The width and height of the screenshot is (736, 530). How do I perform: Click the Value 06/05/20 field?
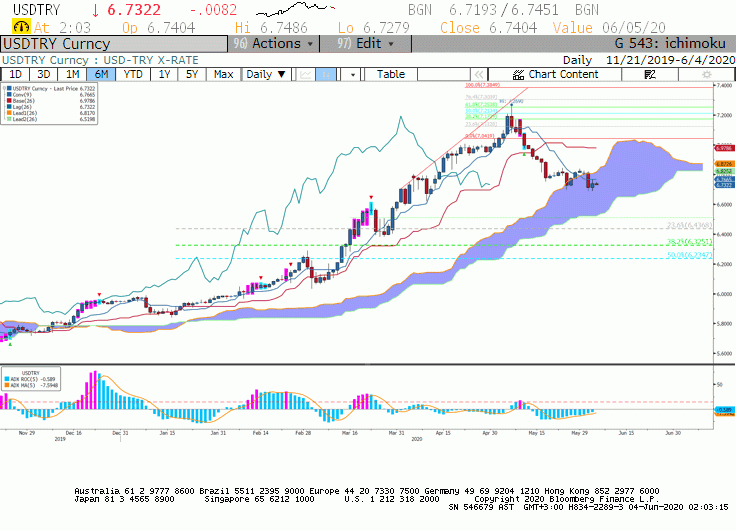click(x=609, y=28)
